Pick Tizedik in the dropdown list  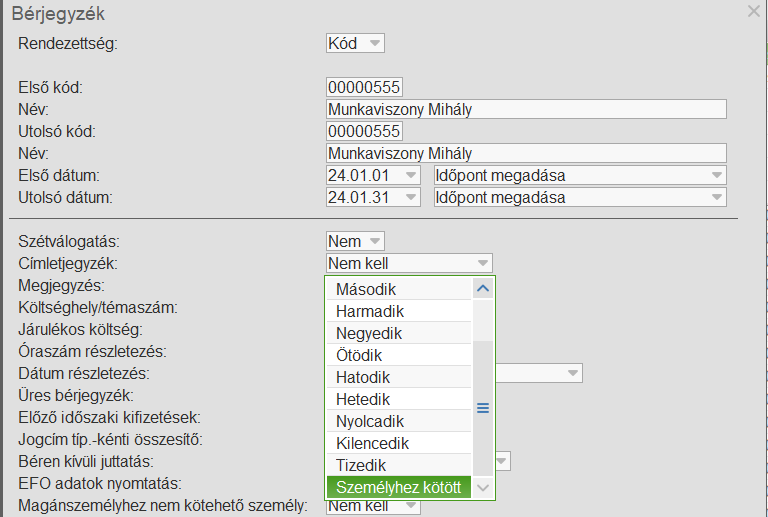pos(398,465)
